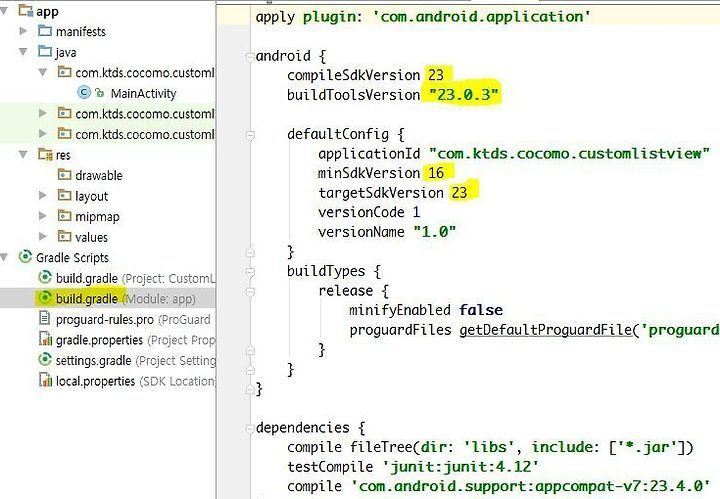
Task: Click the minifyEnabled false keyword
Action: point(481,310)
